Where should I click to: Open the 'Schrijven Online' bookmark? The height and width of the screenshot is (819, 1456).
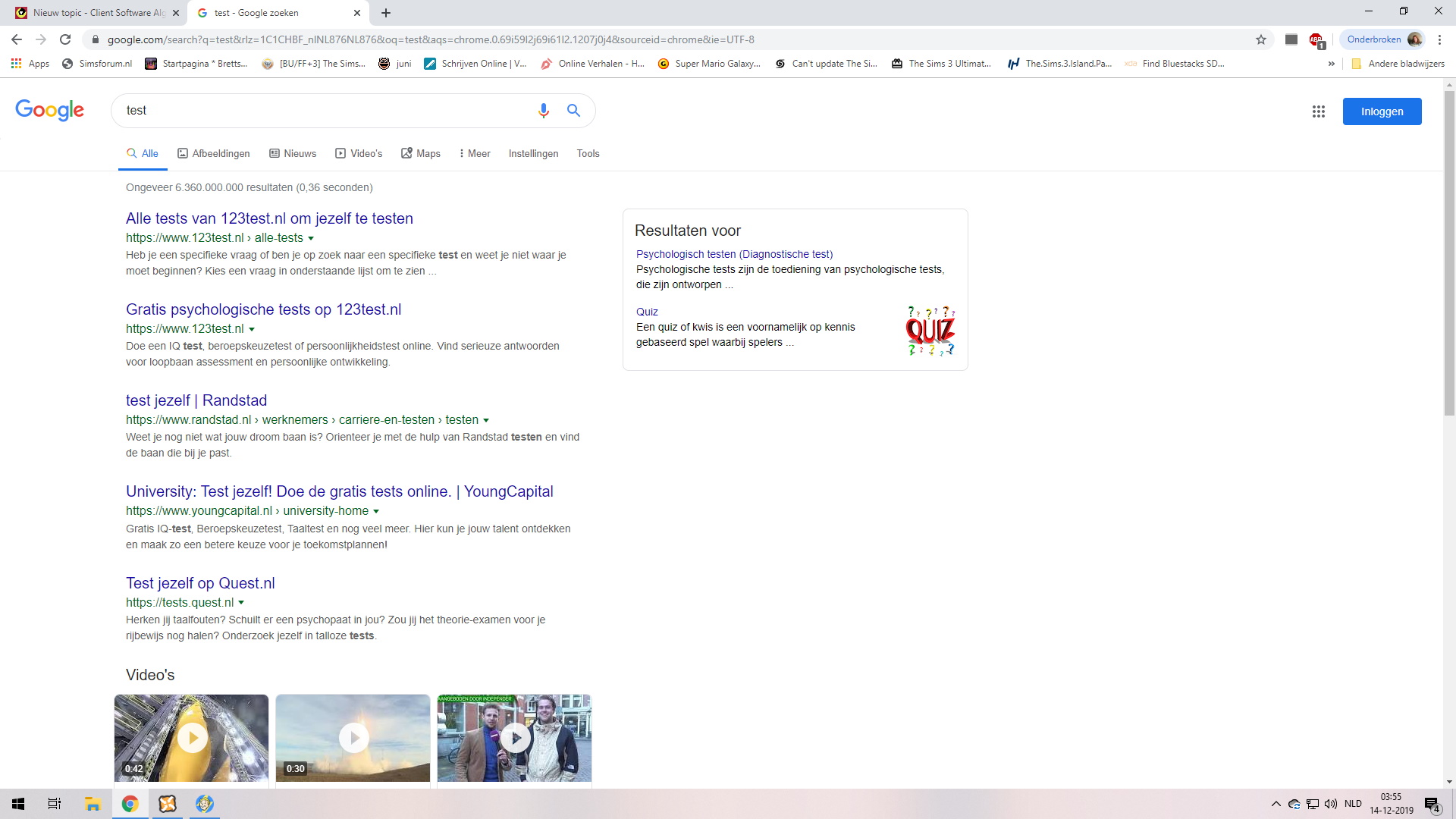[x=475, y=64]
